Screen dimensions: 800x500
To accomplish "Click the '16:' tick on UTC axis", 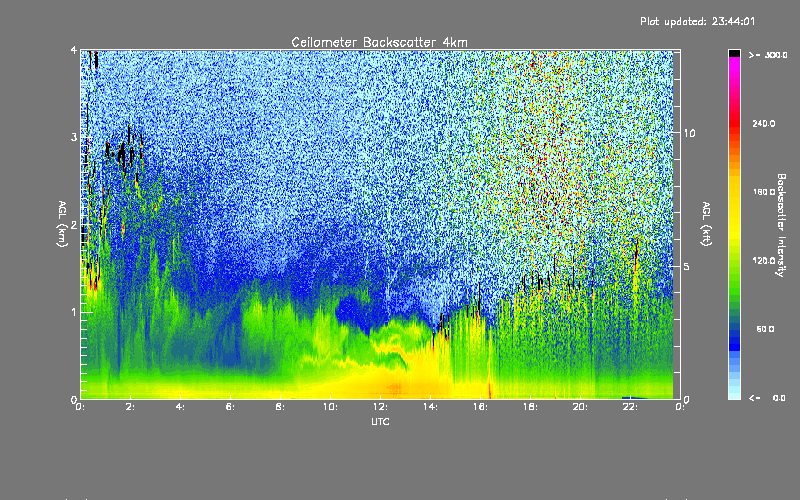I will click(480, 407).
